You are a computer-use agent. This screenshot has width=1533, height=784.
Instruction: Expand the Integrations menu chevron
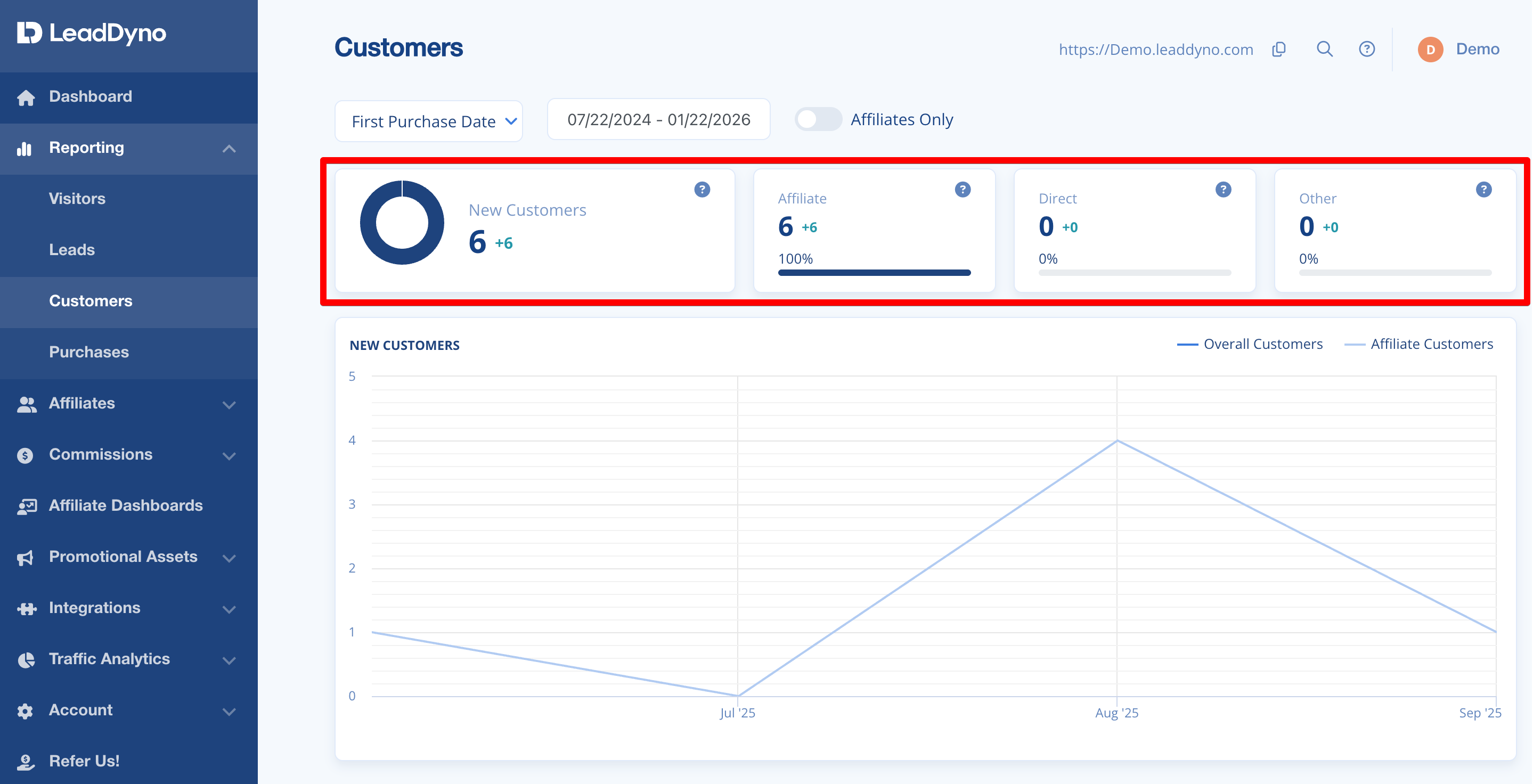coord(229,610)
